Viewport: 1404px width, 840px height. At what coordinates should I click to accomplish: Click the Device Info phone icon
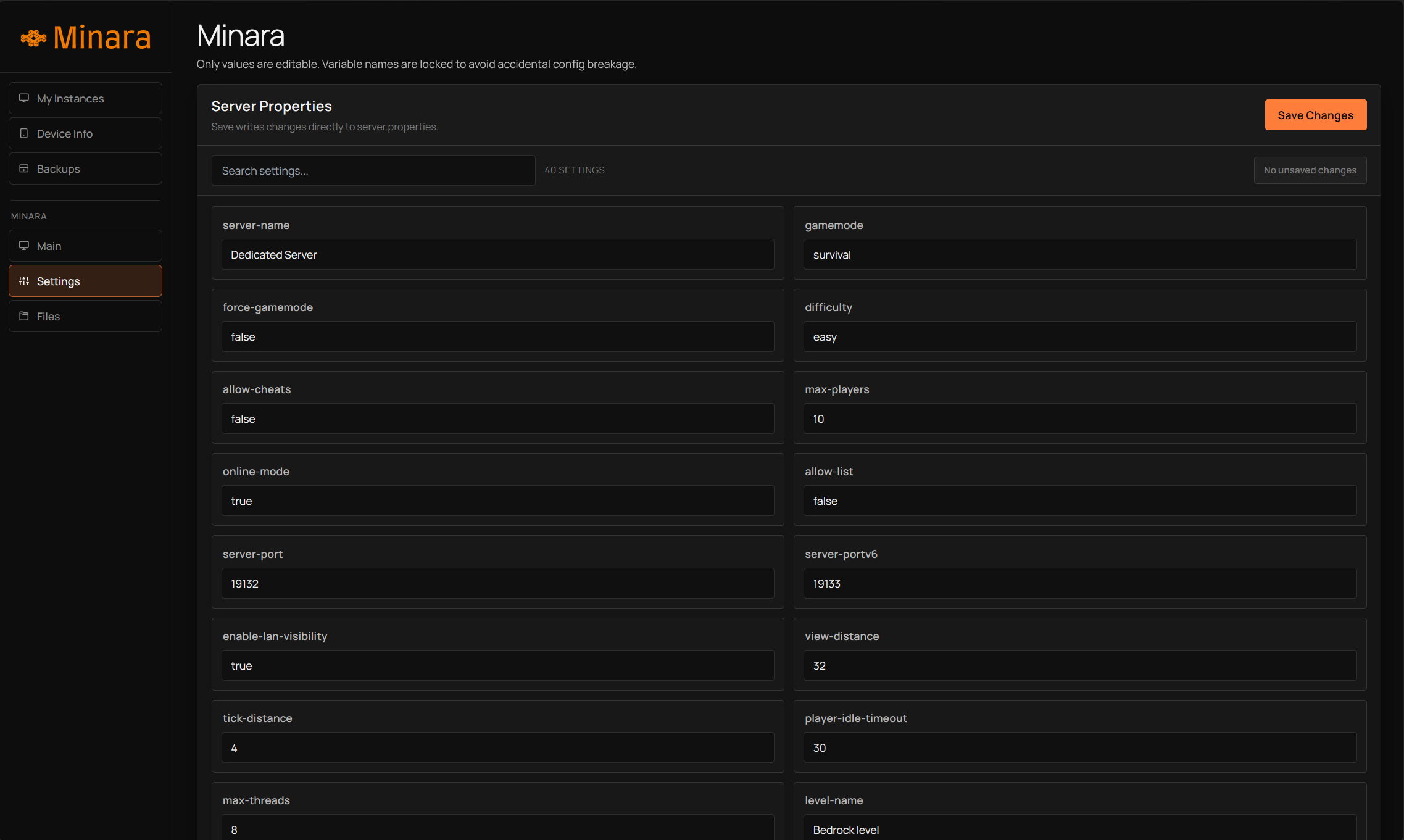pyautogui.click(x=24, y=133)
